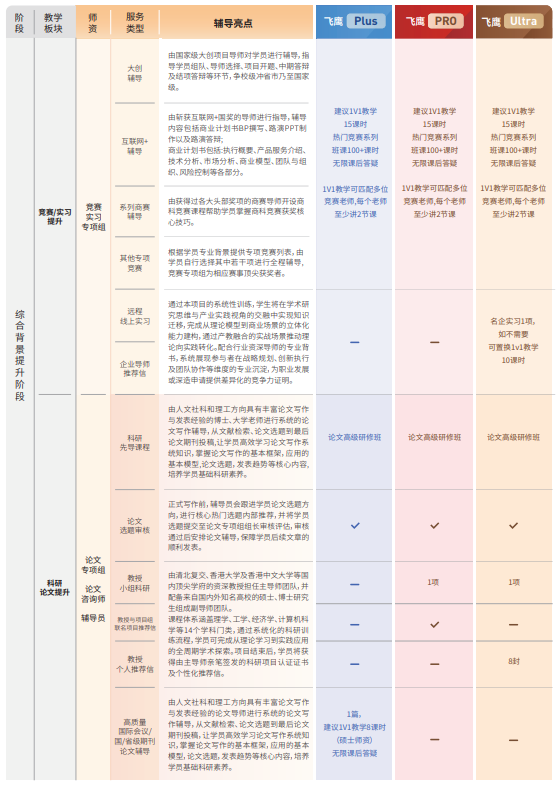Click the 企业导师推荐信 service type cell

click(135, 368)
